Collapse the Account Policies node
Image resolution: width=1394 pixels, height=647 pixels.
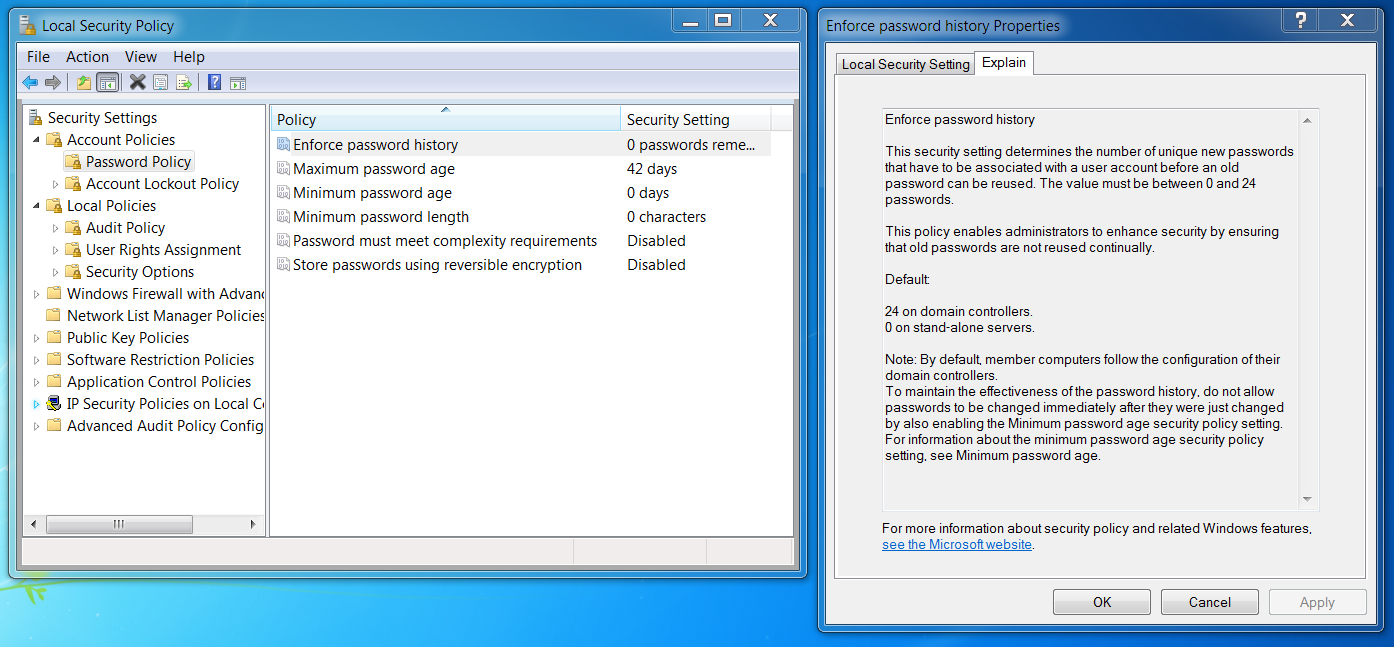coord(37,139)
